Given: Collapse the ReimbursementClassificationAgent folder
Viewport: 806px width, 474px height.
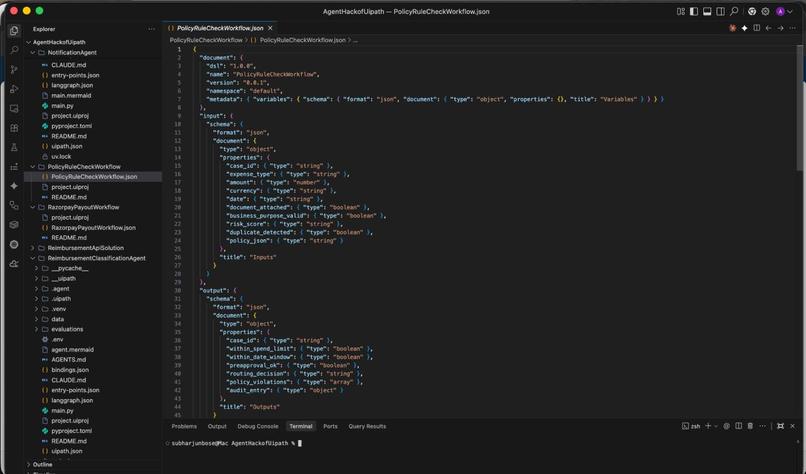Looking at the screenshot, I should point(33,258).
